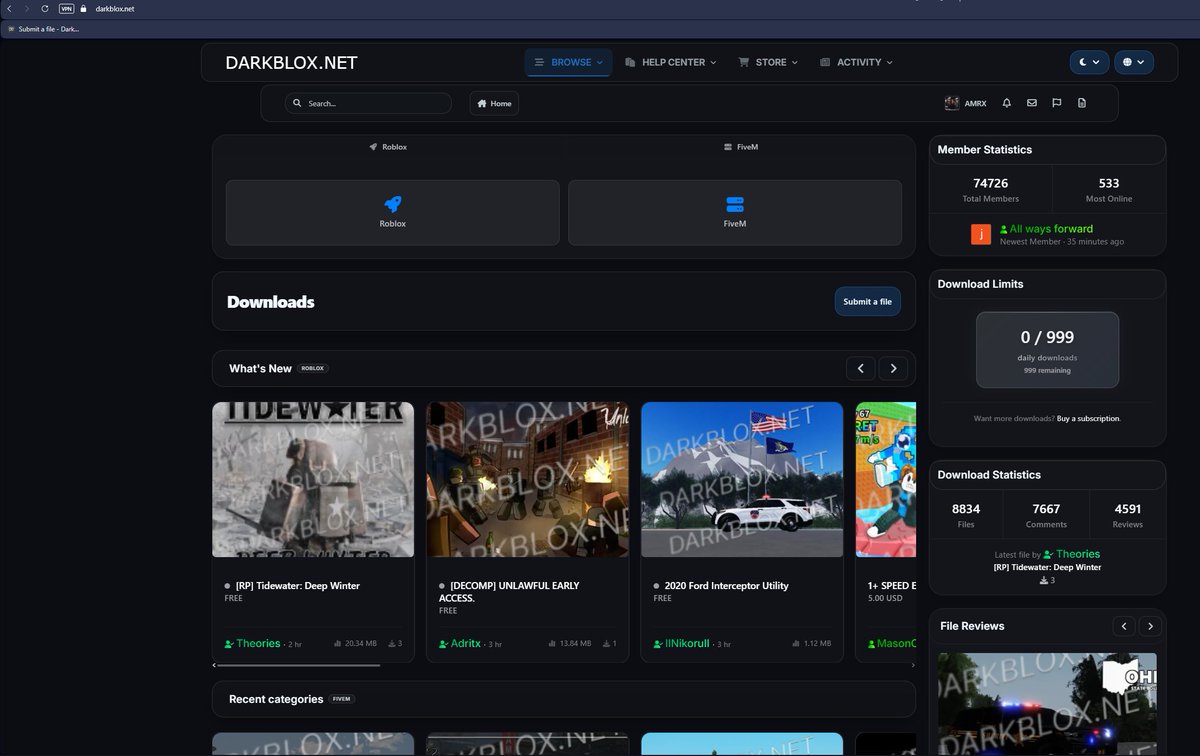Click the ROBLOX tag beside What's New
The height and width of the screenshot is (756, 1200).
314,368
